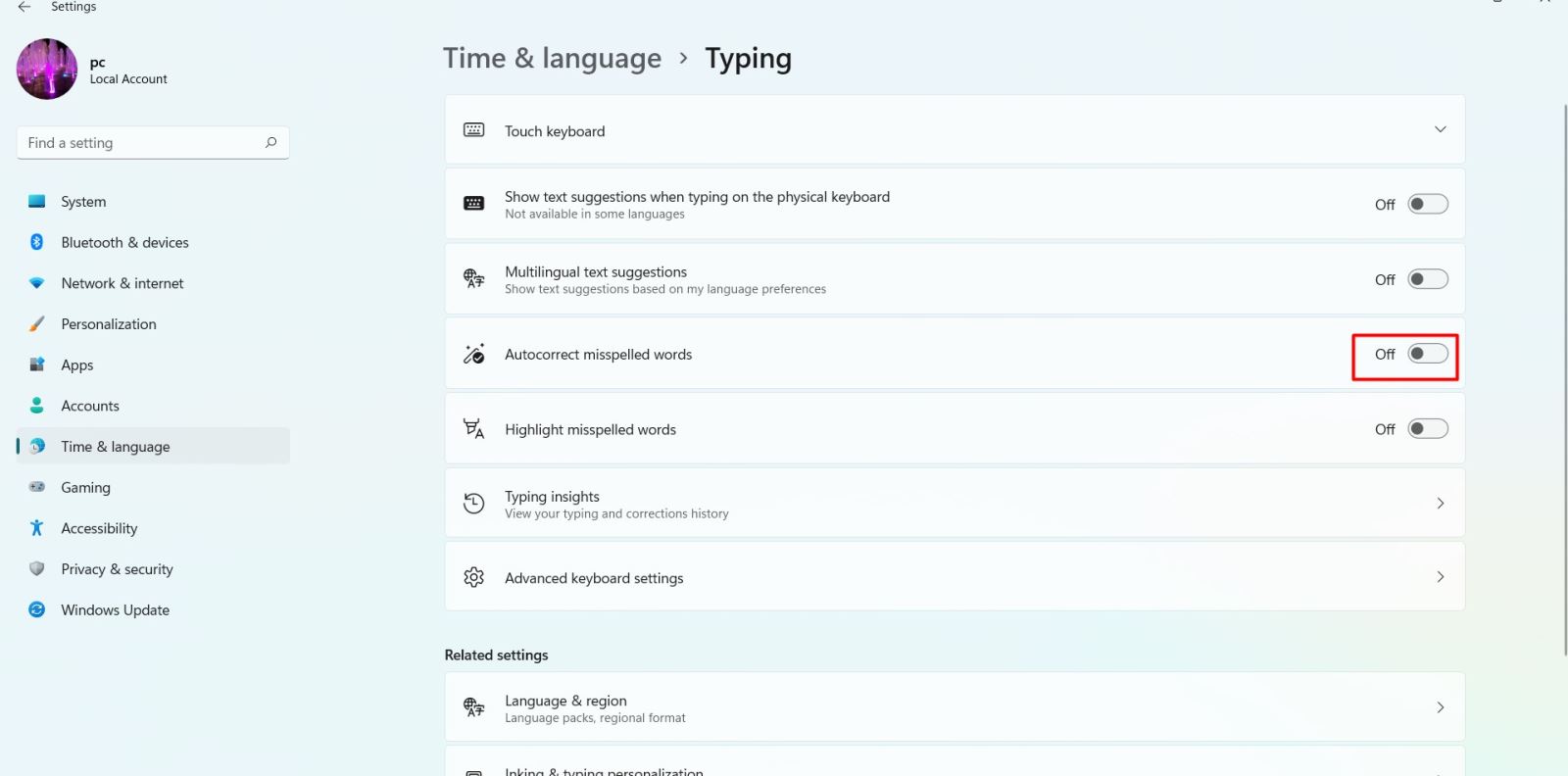Open Advanced keyboard settings chevron arrow

(1440, 577)
